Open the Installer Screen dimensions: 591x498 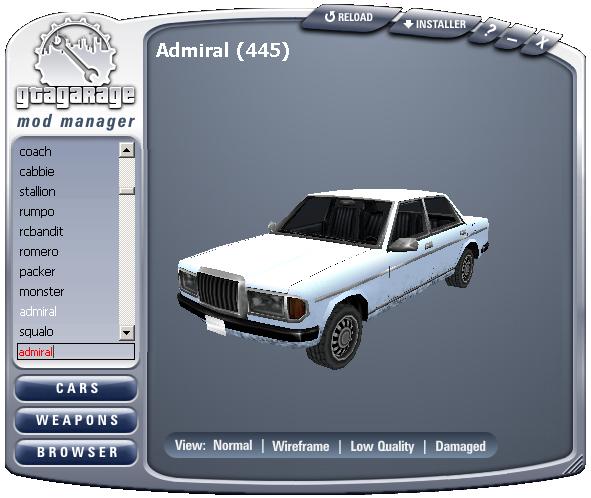(x=434, y=25)
